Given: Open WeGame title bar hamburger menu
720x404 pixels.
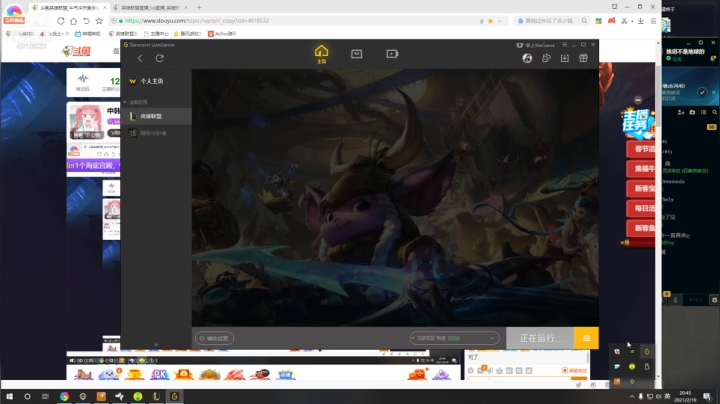Looking at the screenshot, I should pos(565,45).
